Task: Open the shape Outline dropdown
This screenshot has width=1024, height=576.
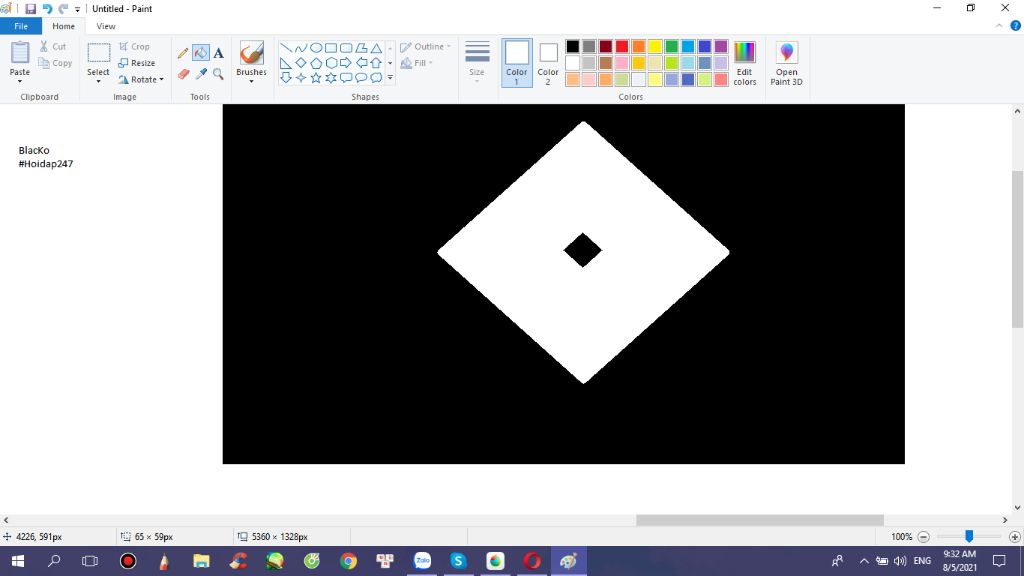Action: (x=425, y=47)
